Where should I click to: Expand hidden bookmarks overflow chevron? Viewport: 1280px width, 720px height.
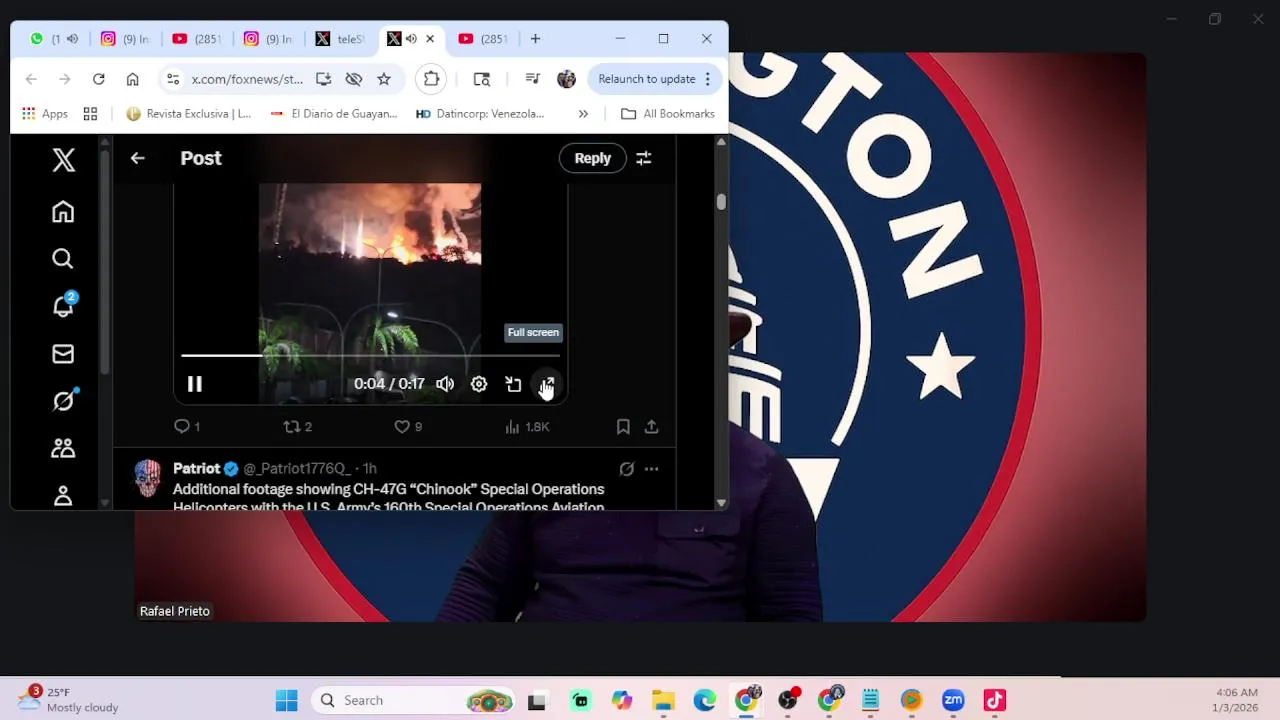click(583, 114)
